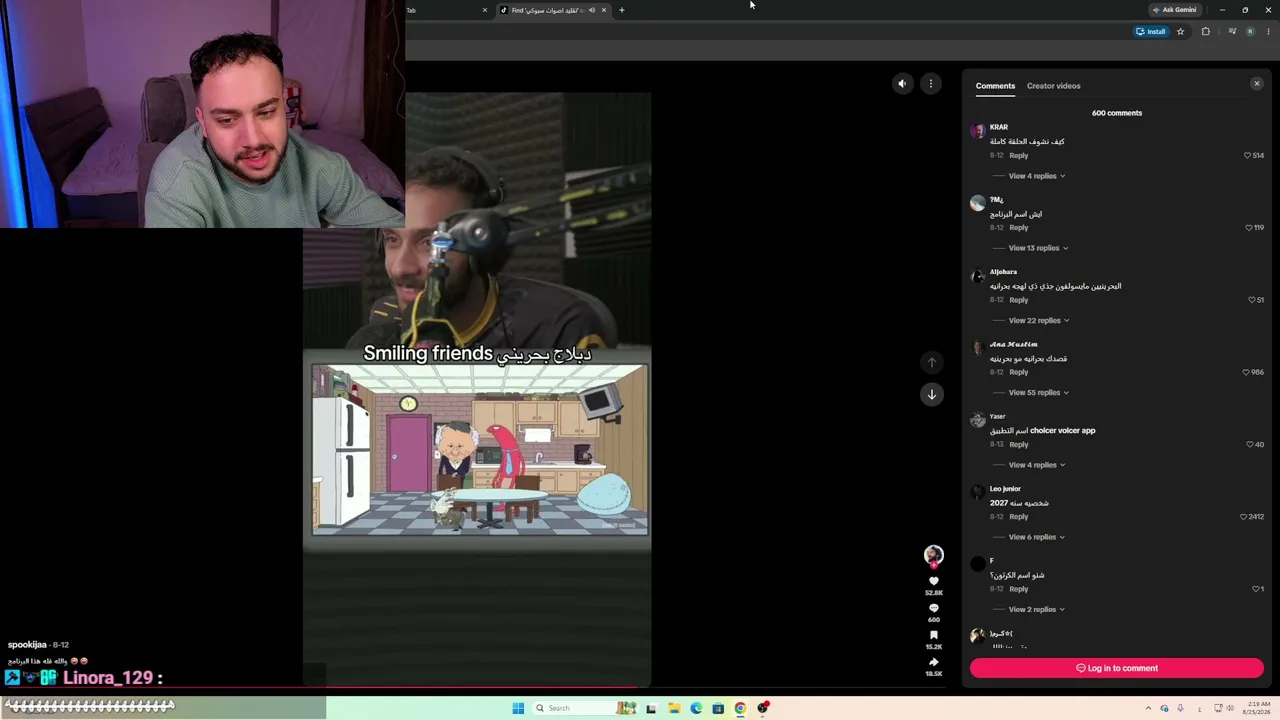Like the video with the heart icon
Image resolution: width=1280 pixels, height=720 pixels.
tap(934, 581)
